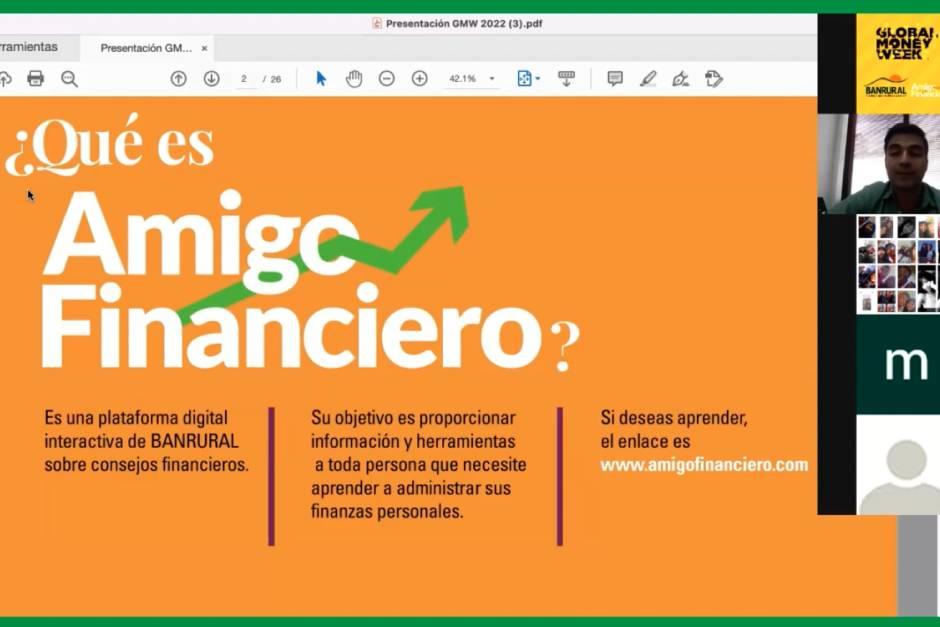Open the find text magnifier tool
This screenshot has width=940, height=627.
point(69,78)
